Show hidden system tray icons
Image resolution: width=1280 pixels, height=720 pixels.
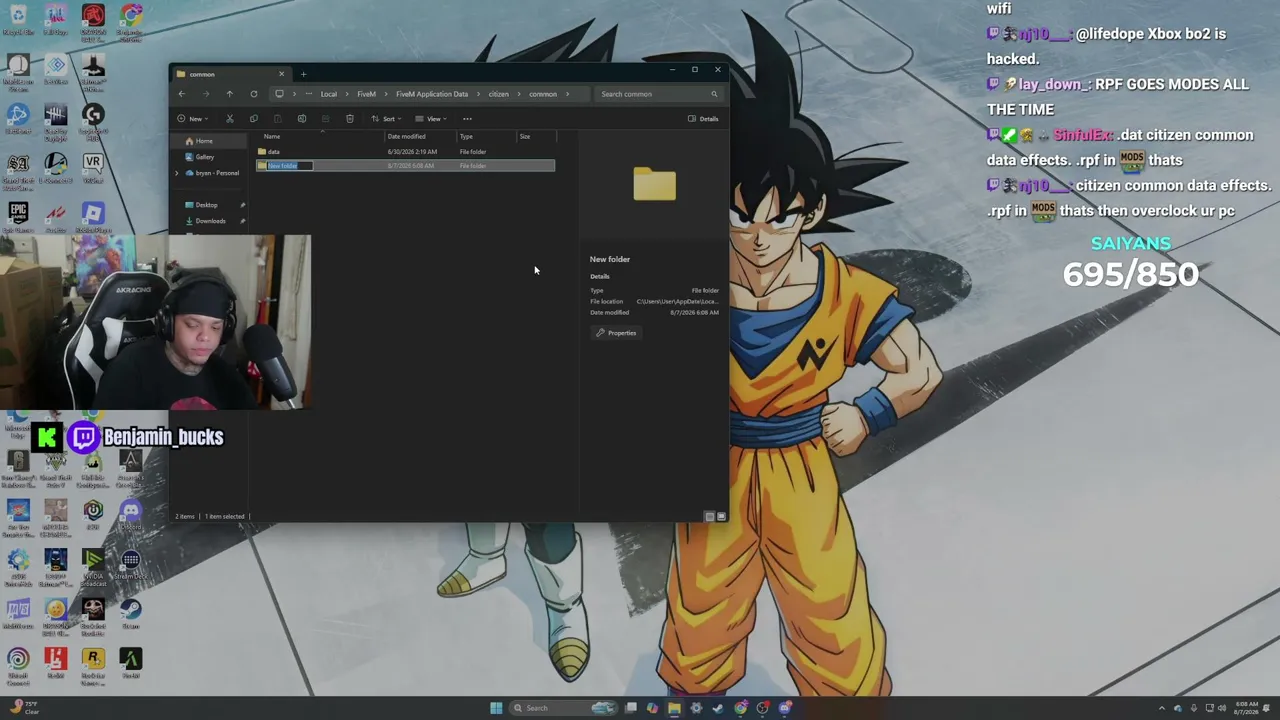tap(1162, 708)
